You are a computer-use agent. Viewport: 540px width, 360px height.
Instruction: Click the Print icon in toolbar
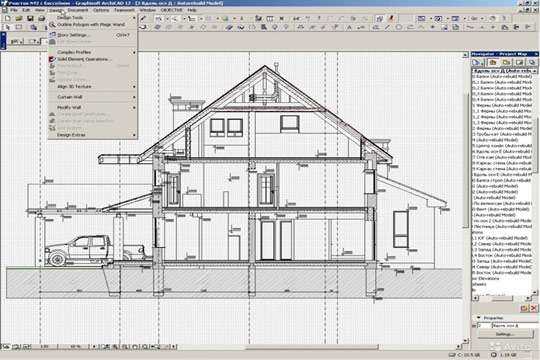pos(41,18)
